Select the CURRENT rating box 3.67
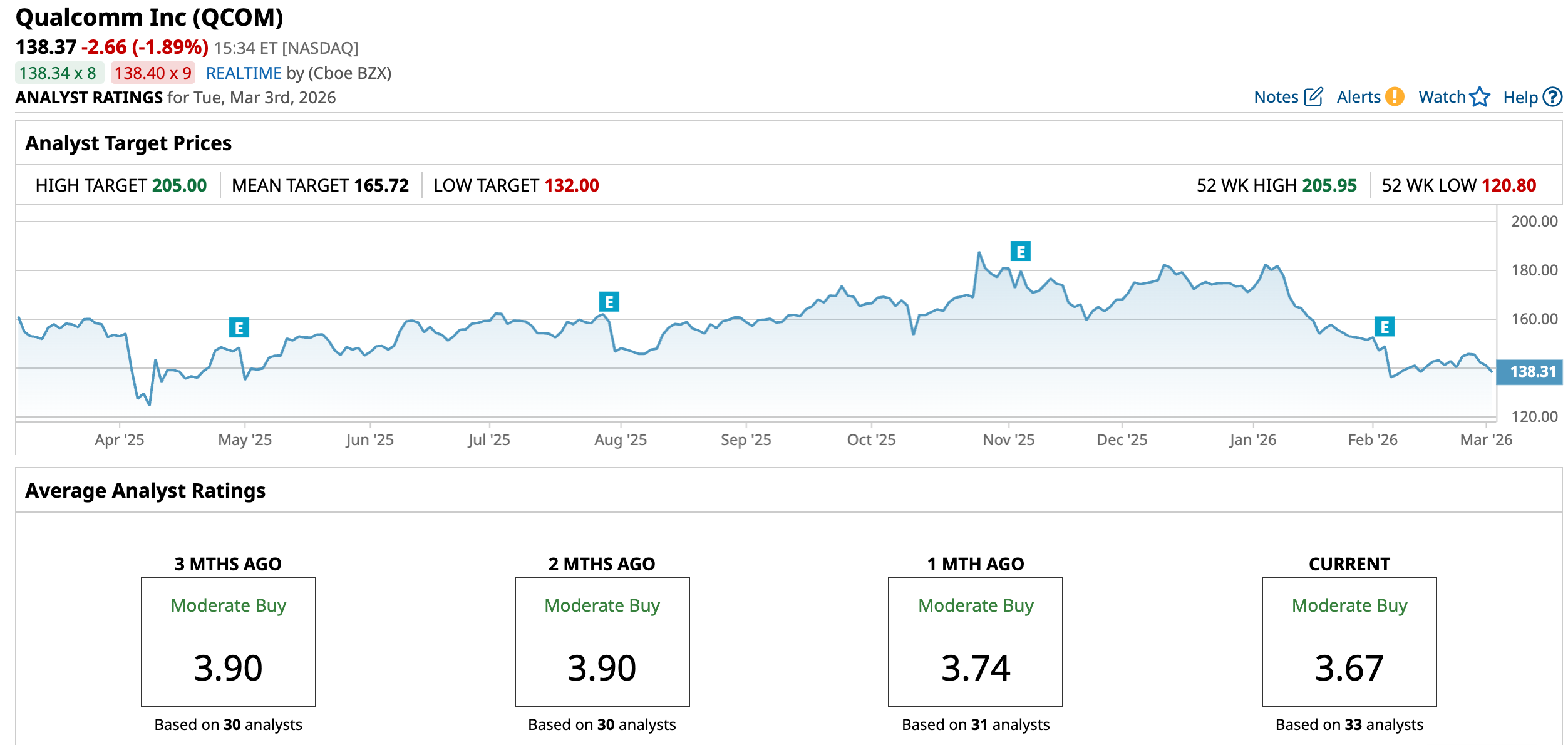This screenshot has height=745, width=1568. tap(1349, 642)
